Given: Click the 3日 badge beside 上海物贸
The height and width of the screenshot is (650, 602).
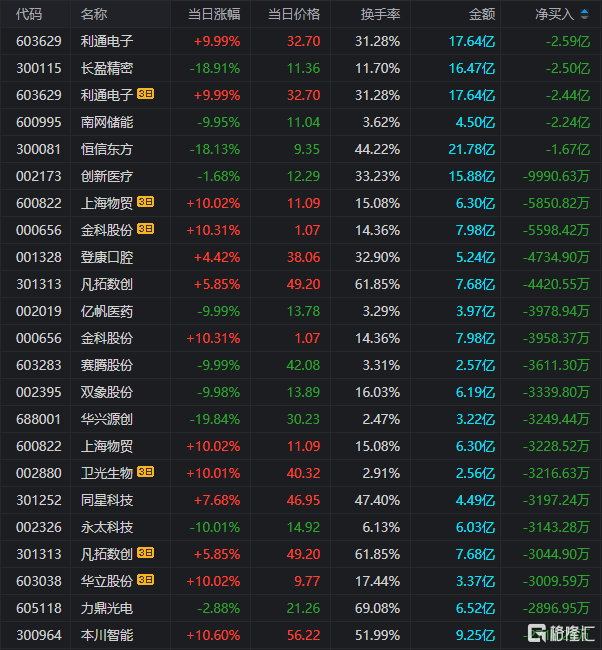Looking at the screenshot, I should pyautogui.click(x=146, y=202).
